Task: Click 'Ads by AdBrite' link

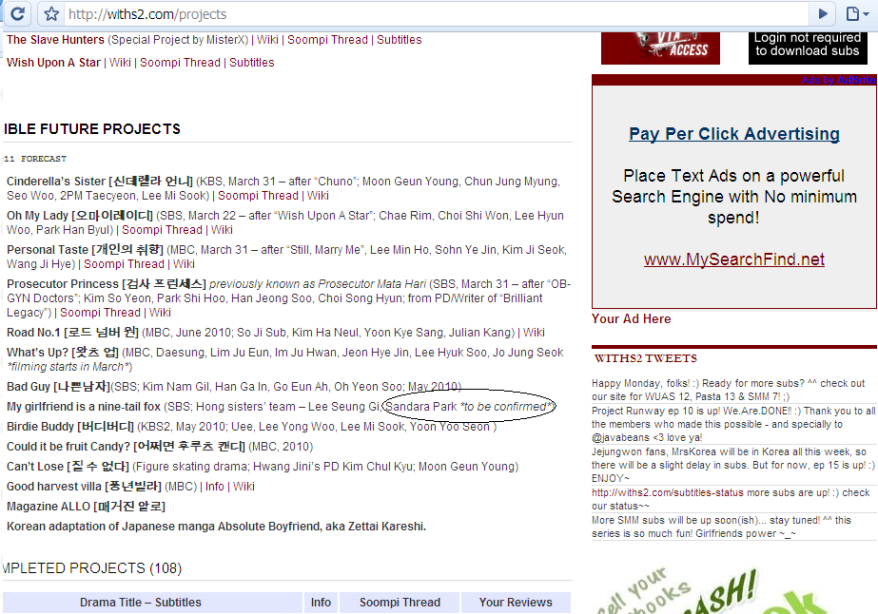Action: 838,80
